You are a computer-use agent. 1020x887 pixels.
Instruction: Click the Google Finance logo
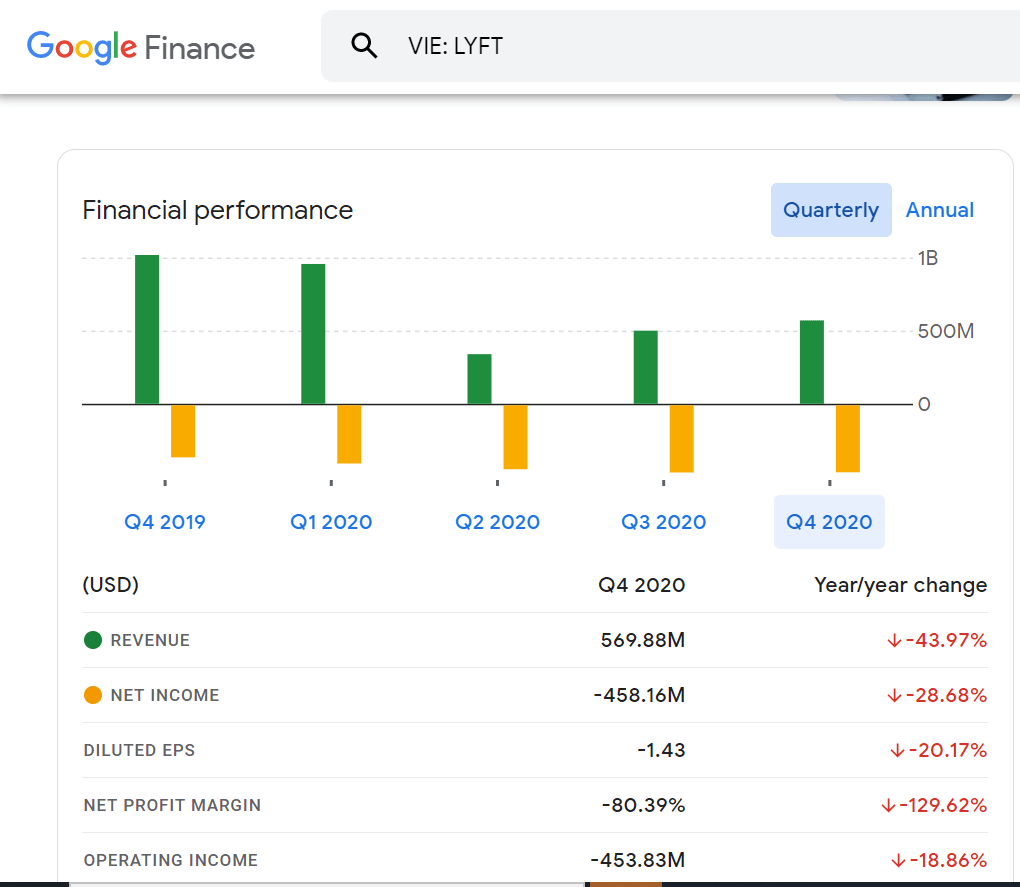coord(141,47)
